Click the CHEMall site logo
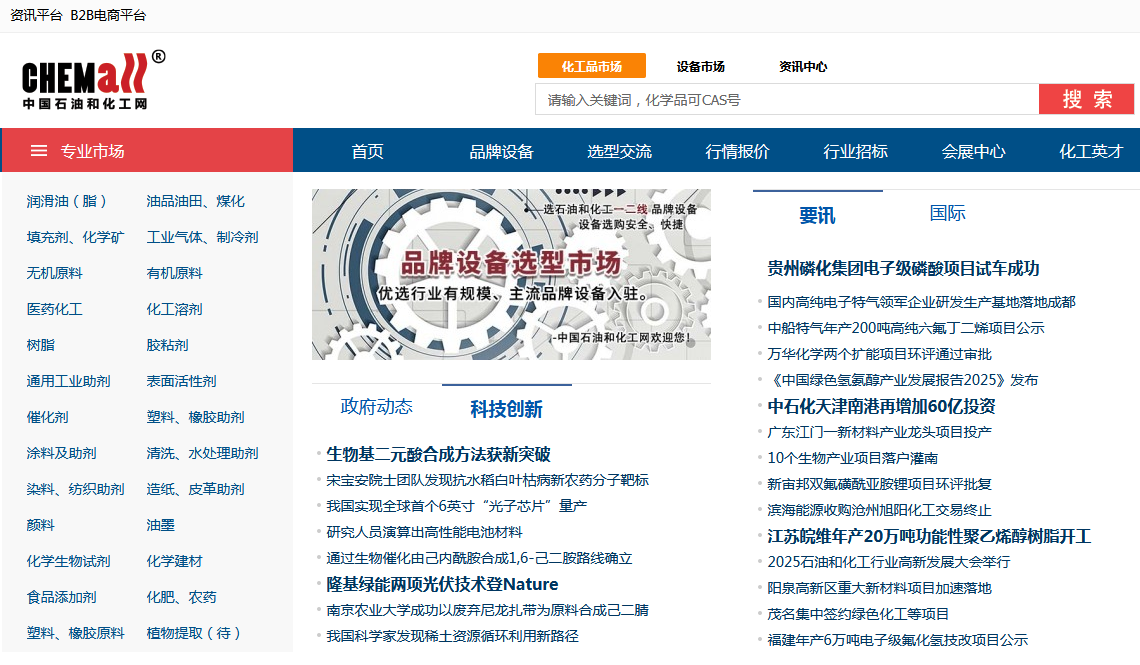The image size is (1140, 665). [x=83, y=82]
